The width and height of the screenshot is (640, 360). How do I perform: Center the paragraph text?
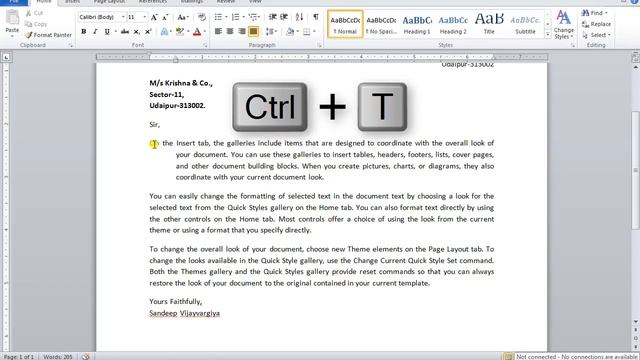pyautogui.click(x=230, y=31)
